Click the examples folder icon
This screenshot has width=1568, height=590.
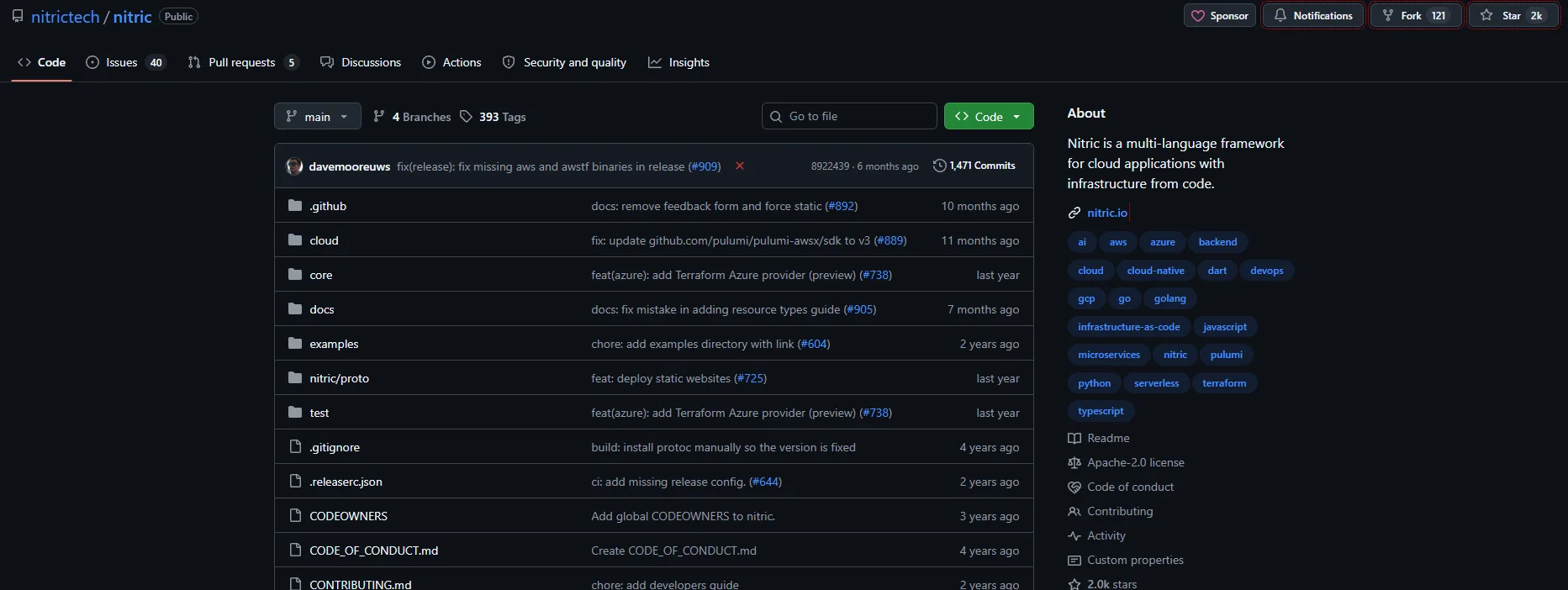coord(294,343)
